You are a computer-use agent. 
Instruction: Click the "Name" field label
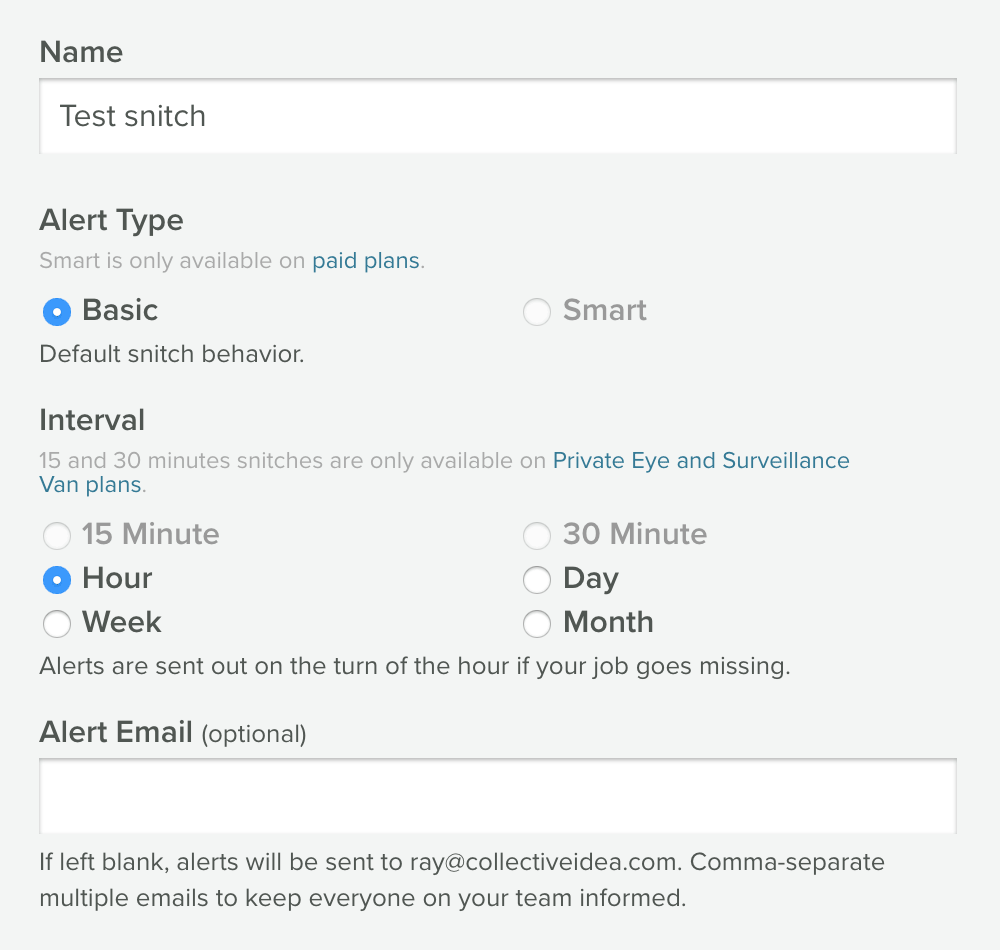click(x=81, y=52)
